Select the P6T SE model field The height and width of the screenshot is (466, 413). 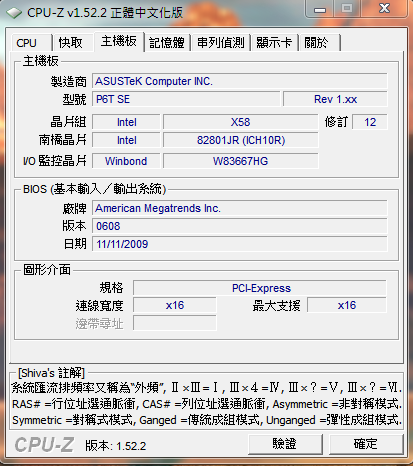[186, 99]
